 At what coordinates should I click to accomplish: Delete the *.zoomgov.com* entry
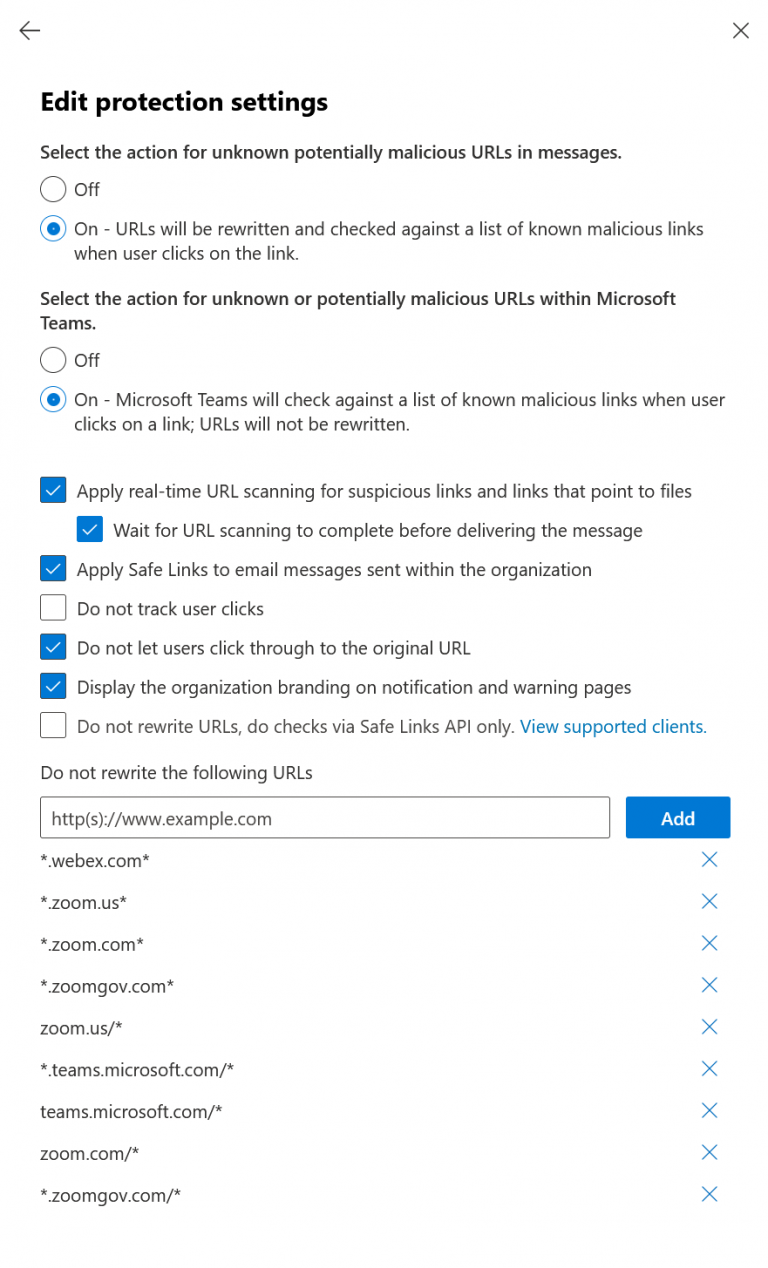point(710,985)
